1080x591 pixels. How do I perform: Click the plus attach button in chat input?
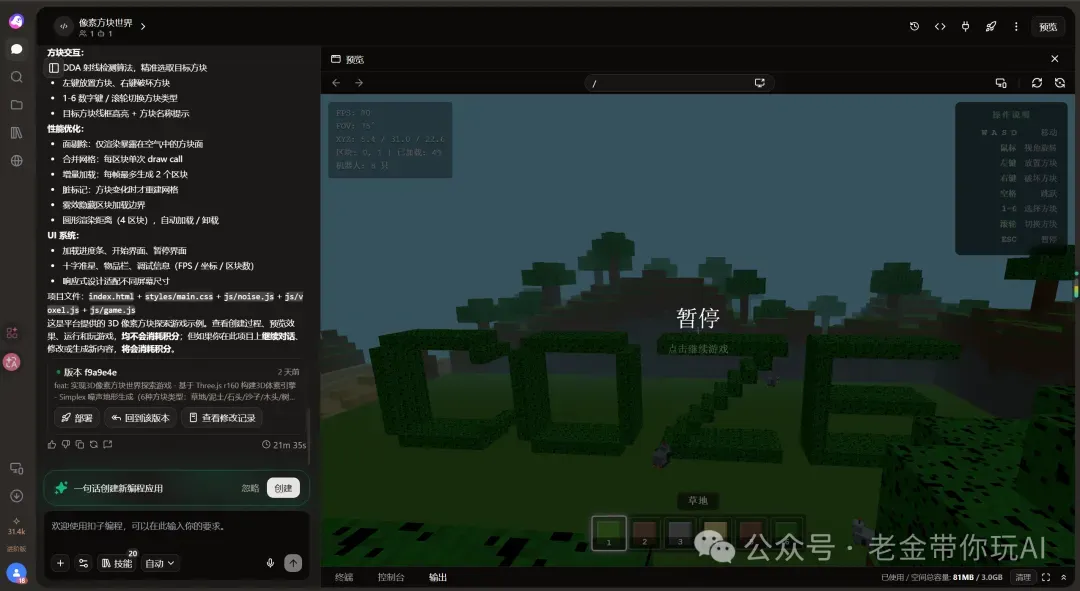point(60,563)
